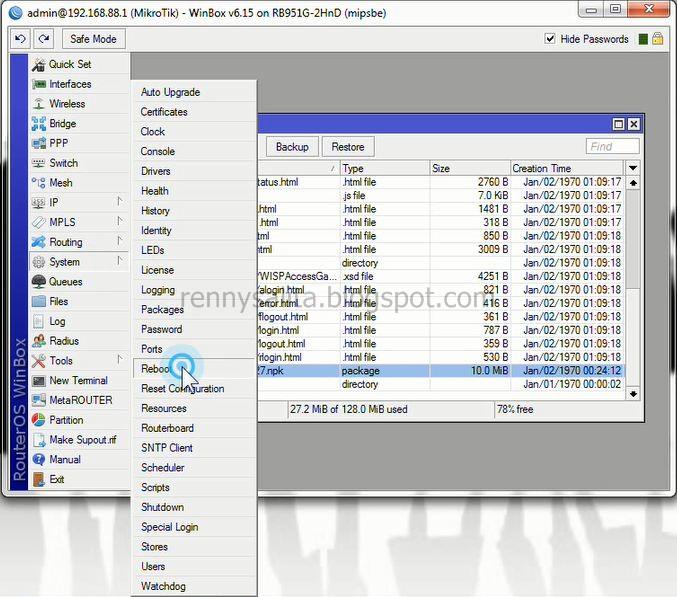This screenshot has height=597, width=677.
Task: Open the Mesh icon
Action: [x=38, y=183]
